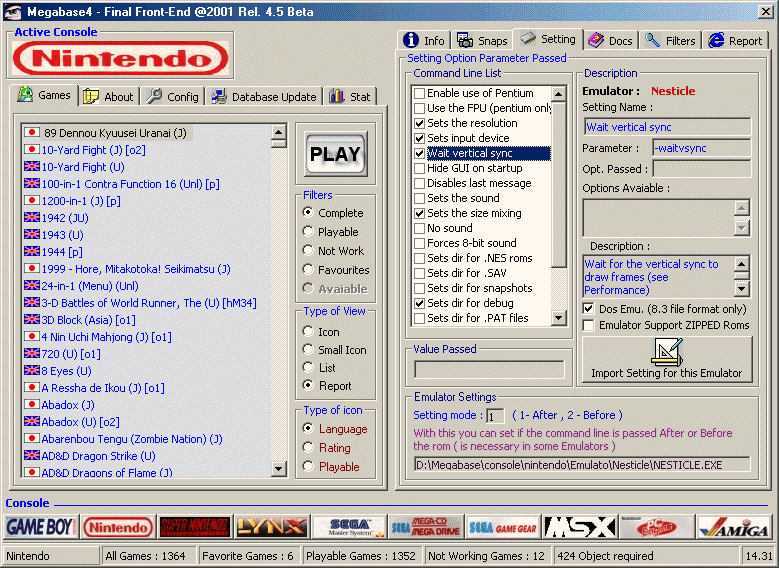Select the Game Boy console logo
Viewport: 779px width, 568px height.
(41, 527)
